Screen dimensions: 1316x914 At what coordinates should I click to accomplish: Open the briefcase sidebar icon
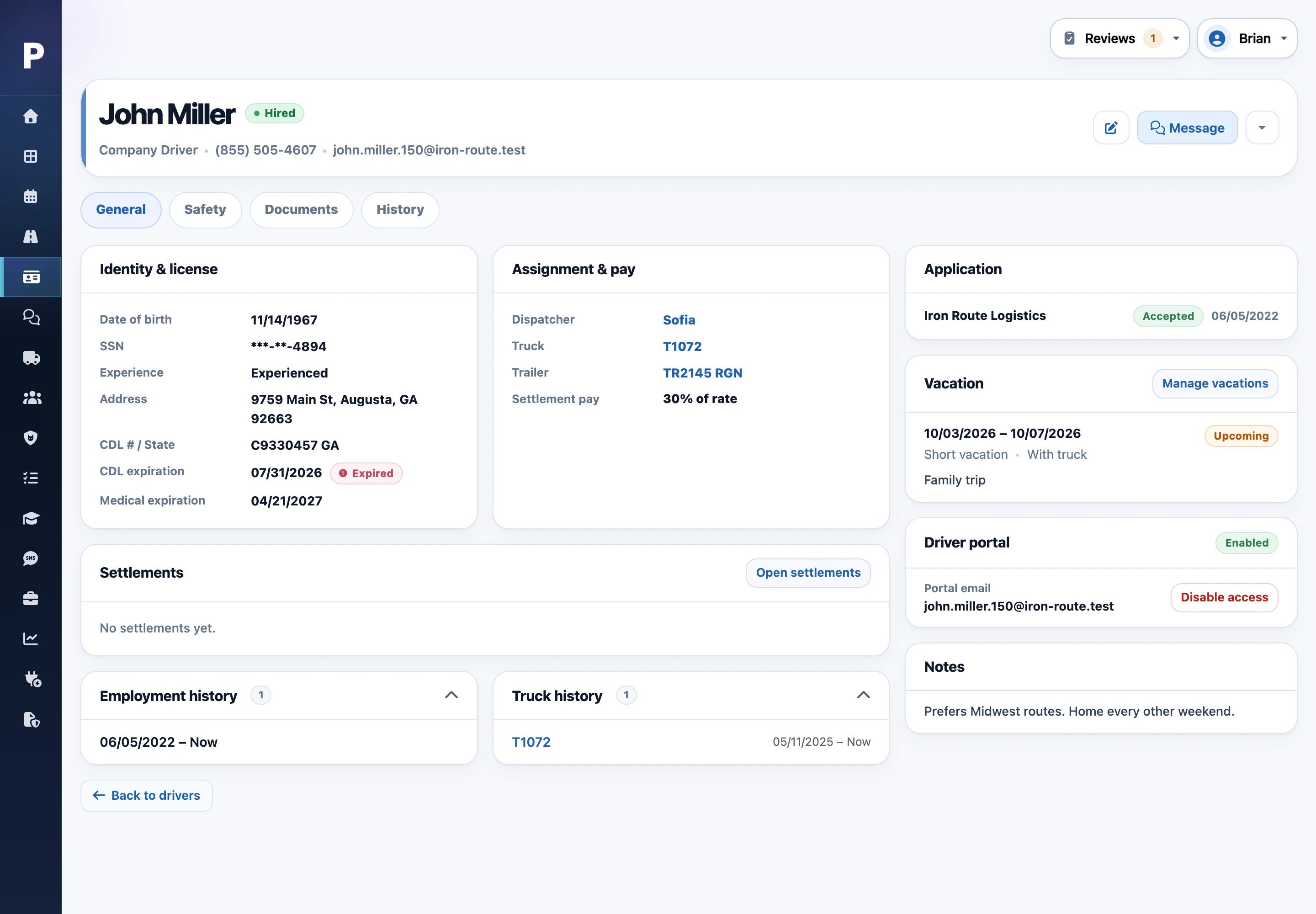[x=31, y=599]
